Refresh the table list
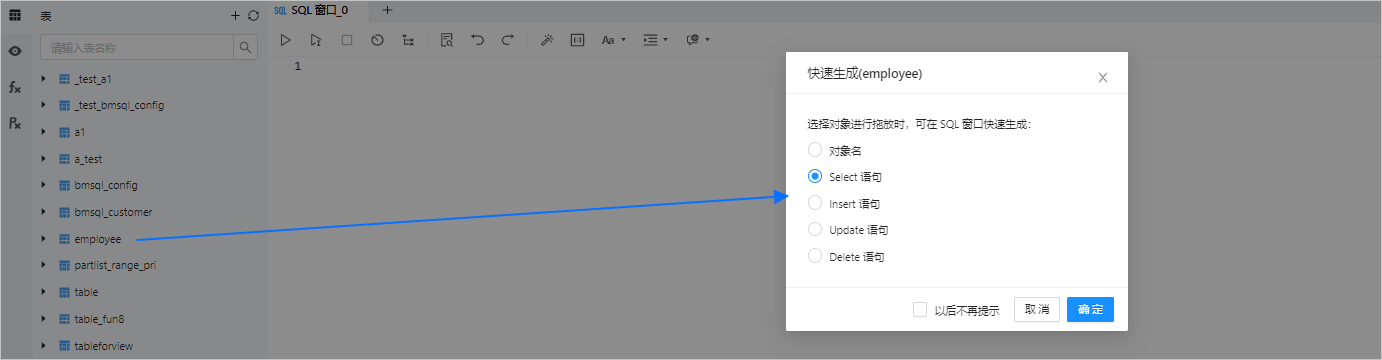The height and width of the screenshot is (360, 1382). click(253, 15)
